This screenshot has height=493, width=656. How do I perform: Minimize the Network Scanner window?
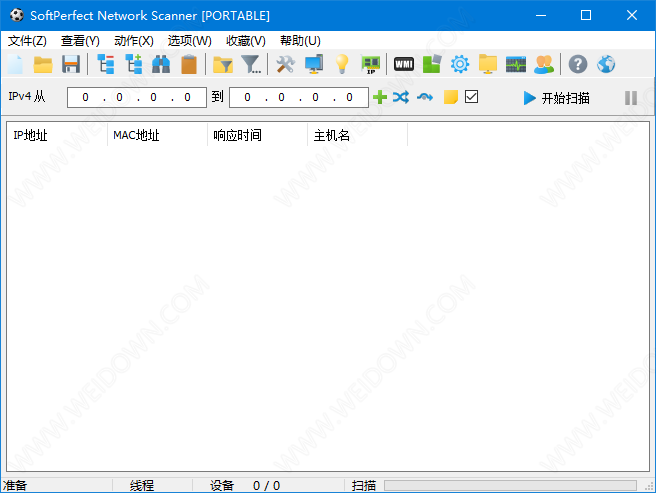click(x=541, y=15)
